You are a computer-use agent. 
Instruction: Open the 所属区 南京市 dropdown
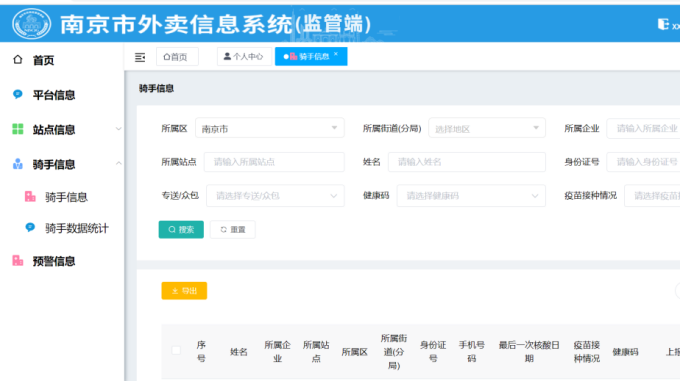(x=270, y=128)
